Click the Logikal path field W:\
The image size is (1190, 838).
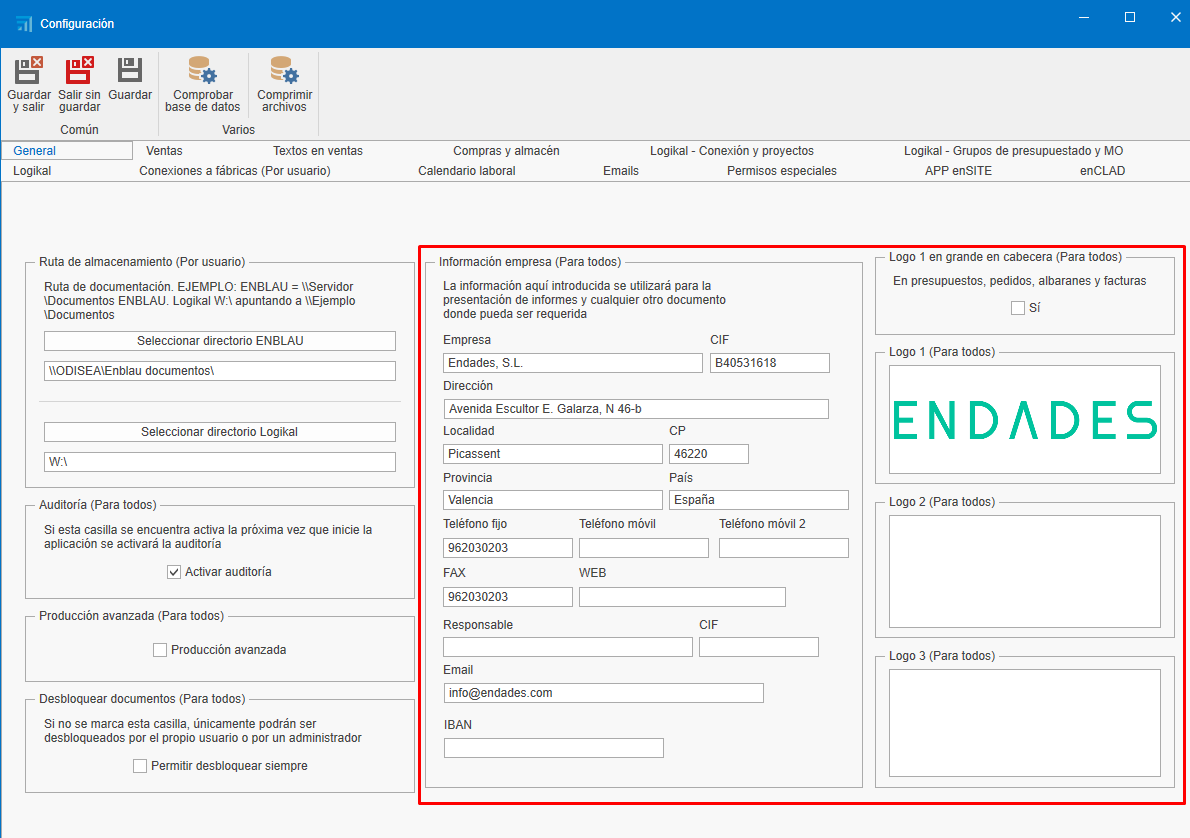[x=220, y=462]
